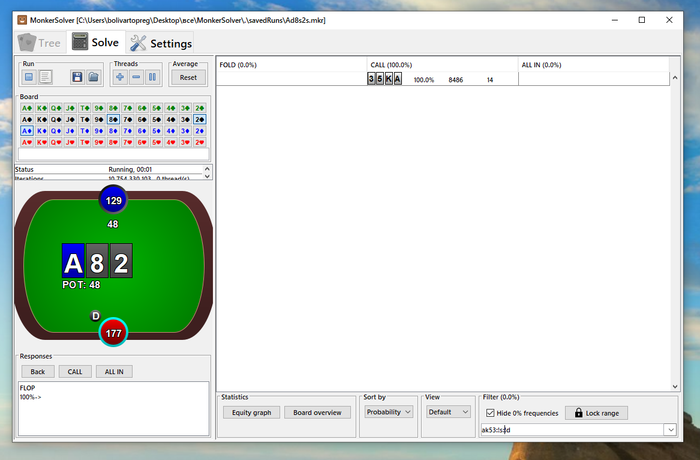This screenshot has width=700, height=460.
Task: Toggle the ten of diamonds board card
Action: [x=84, y=131]
